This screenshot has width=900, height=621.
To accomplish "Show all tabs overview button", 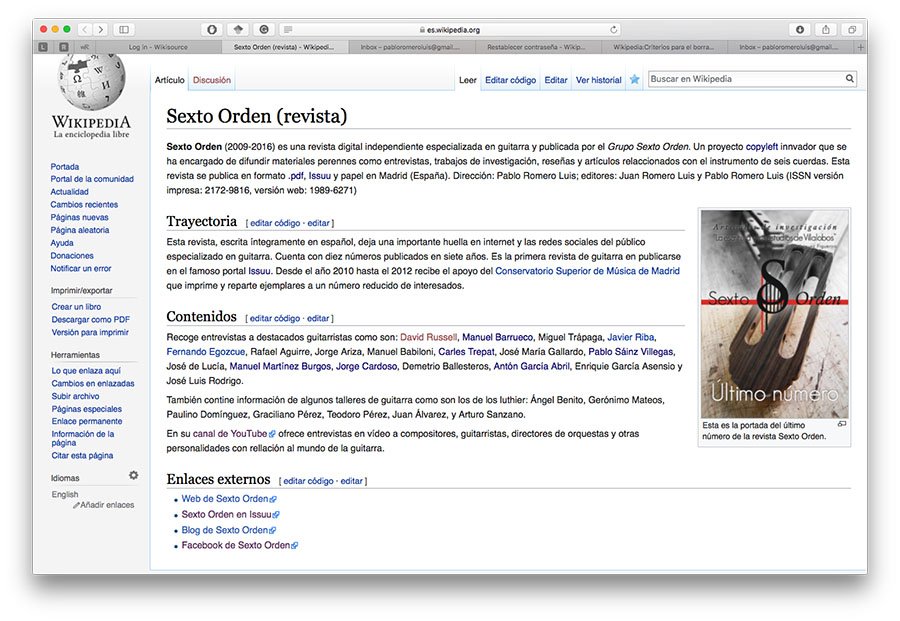I will point(852,30).
